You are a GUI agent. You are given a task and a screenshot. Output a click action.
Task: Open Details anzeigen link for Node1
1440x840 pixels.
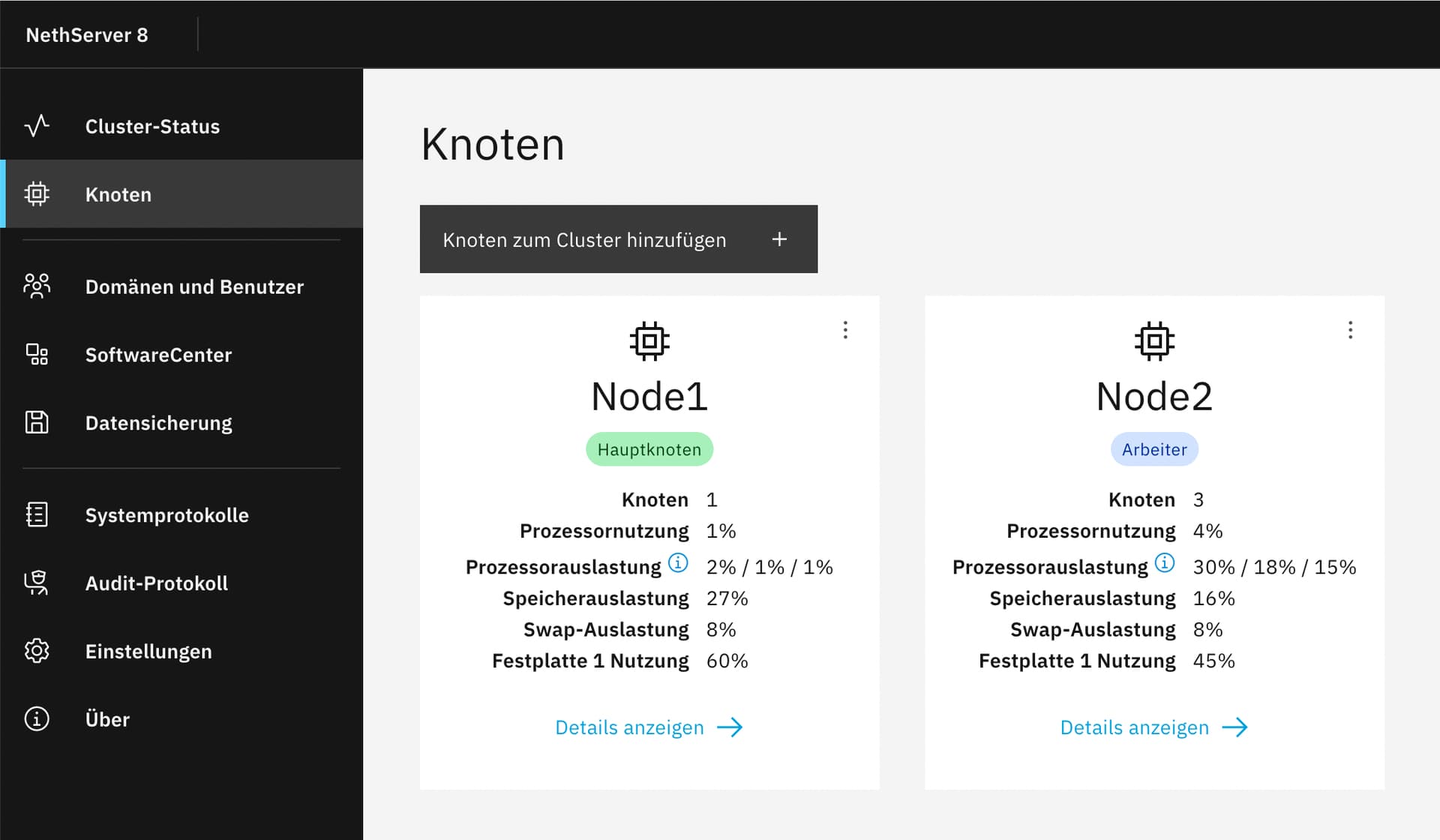(x=649, y=727)
